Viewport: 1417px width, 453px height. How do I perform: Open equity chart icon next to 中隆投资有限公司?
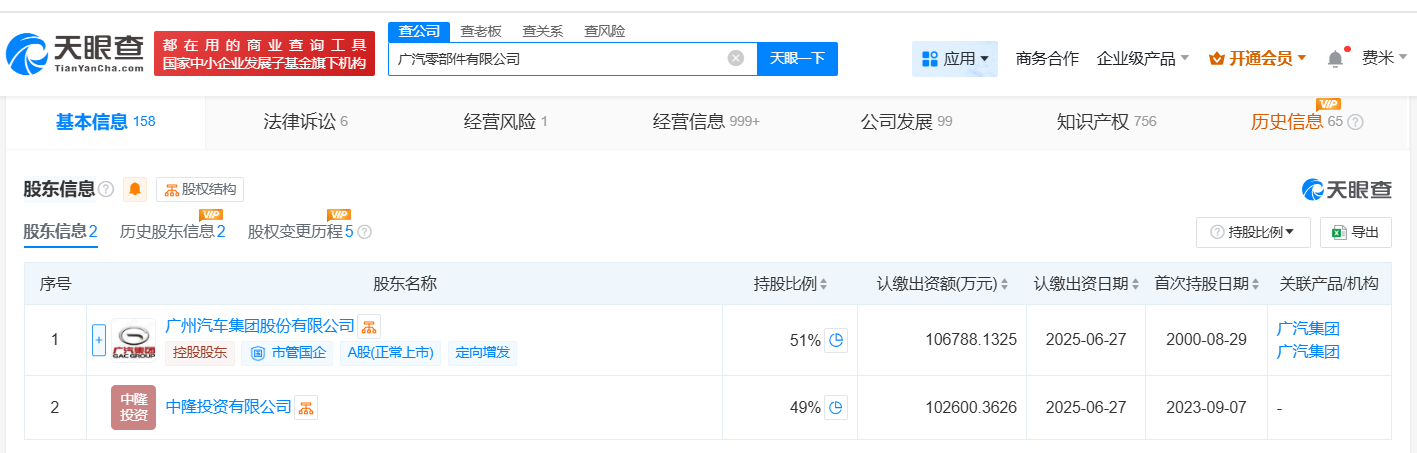(x=306, y=407)
